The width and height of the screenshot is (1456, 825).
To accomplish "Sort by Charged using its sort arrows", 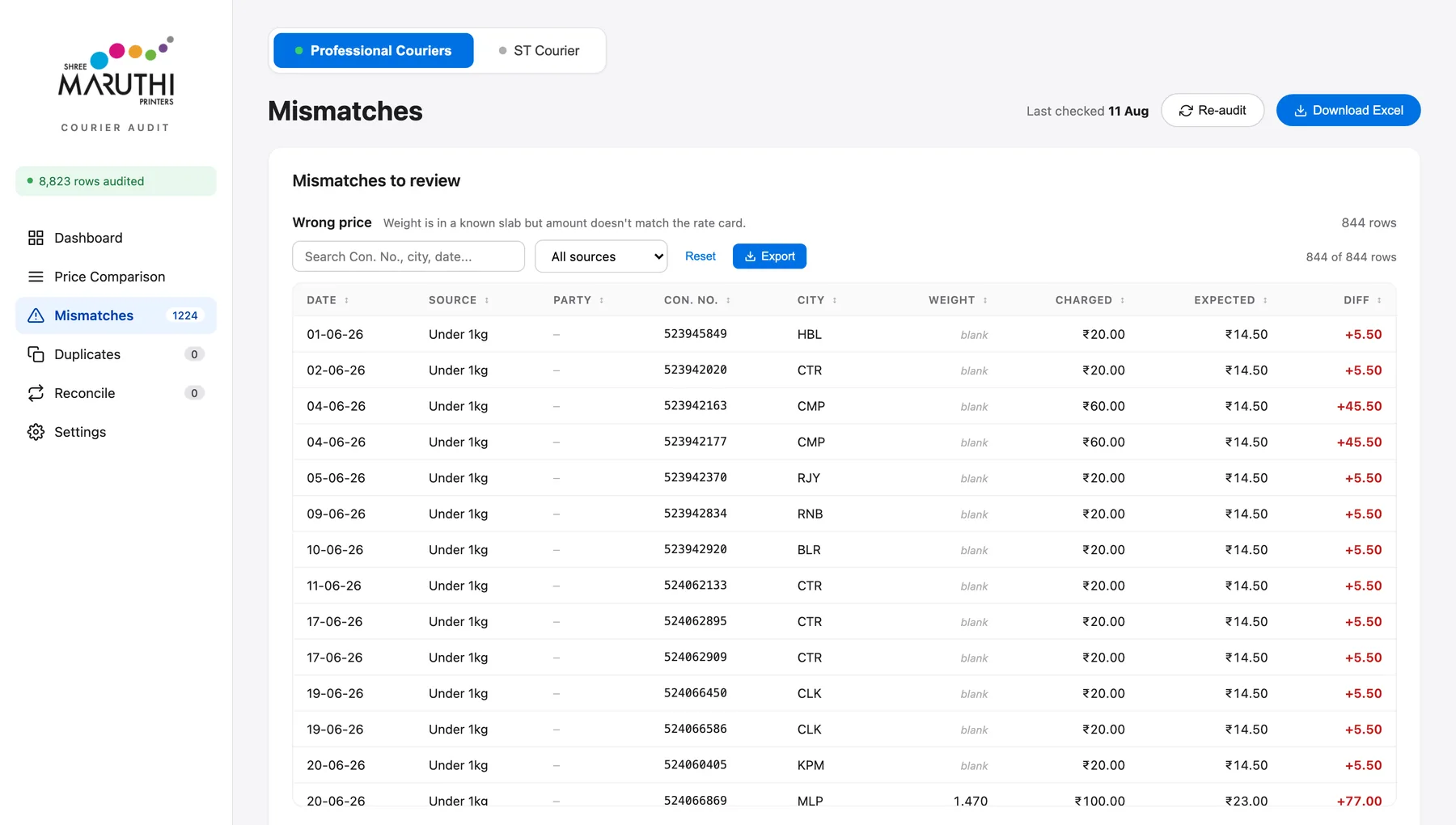I will click(1123, 300).
